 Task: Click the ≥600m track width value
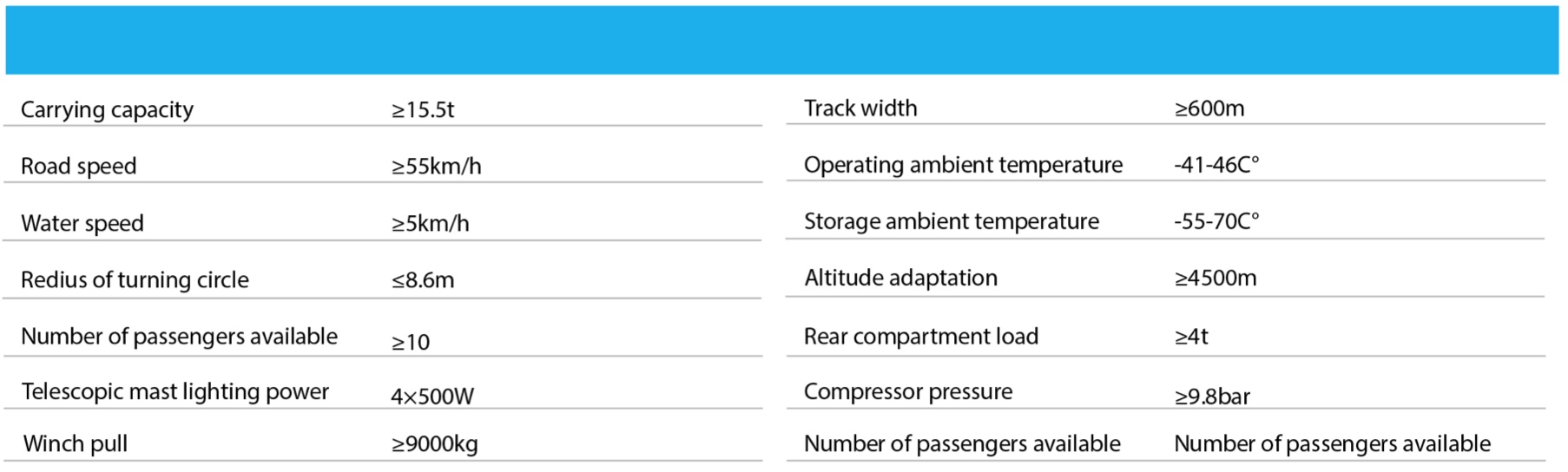point(1209,108)
